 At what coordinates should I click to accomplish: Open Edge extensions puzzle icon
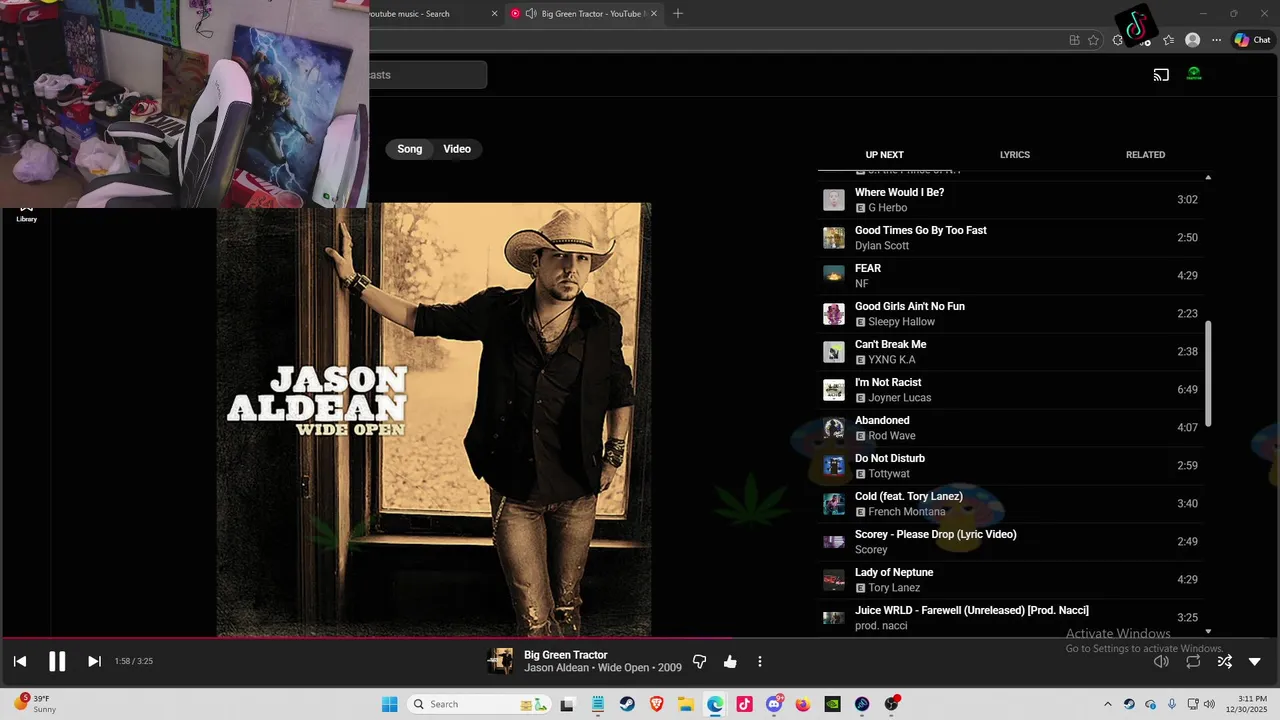(1118, 40)
